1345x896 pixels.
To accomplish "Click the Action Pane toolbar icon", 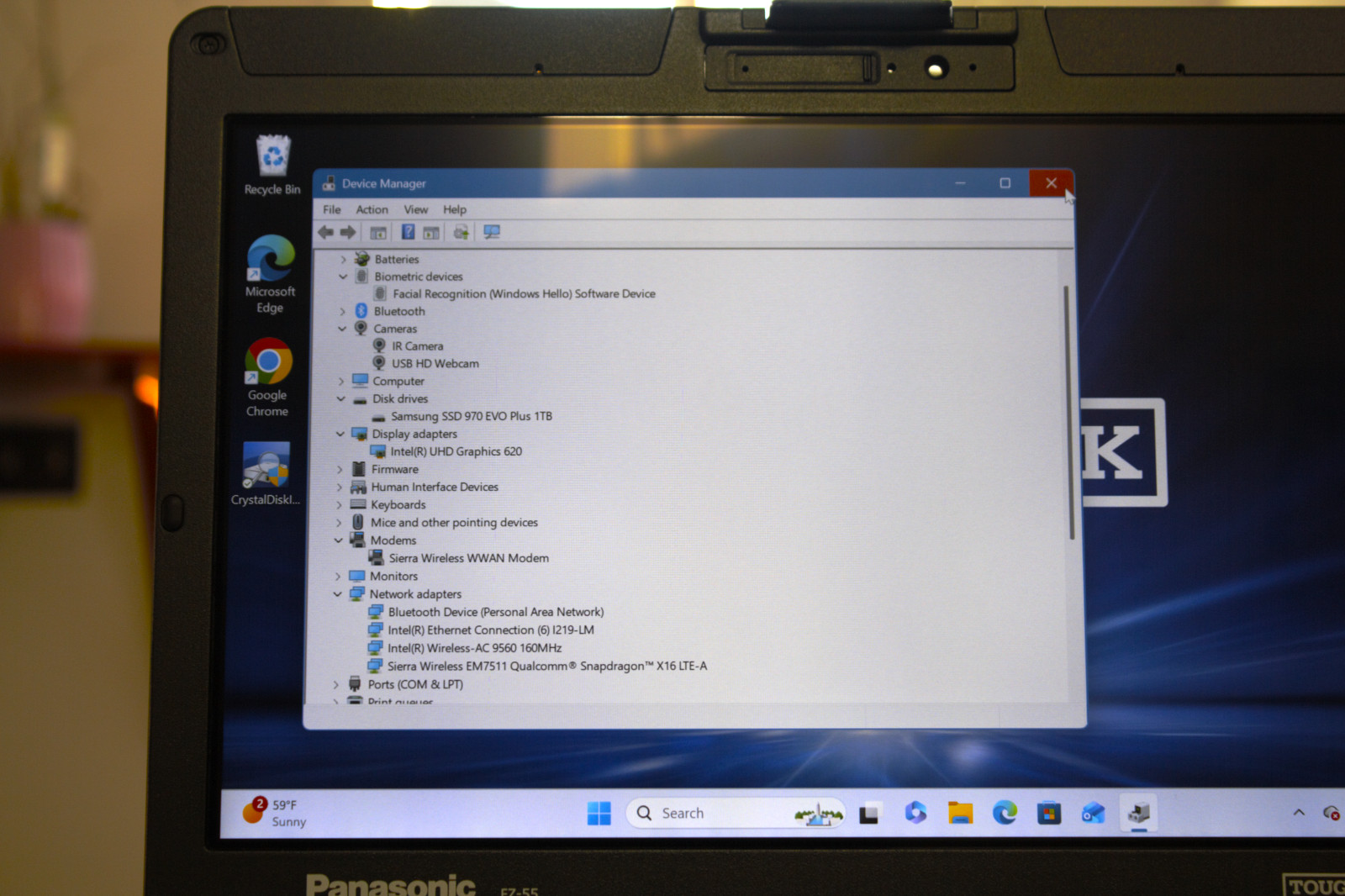I will coord(431,233).
